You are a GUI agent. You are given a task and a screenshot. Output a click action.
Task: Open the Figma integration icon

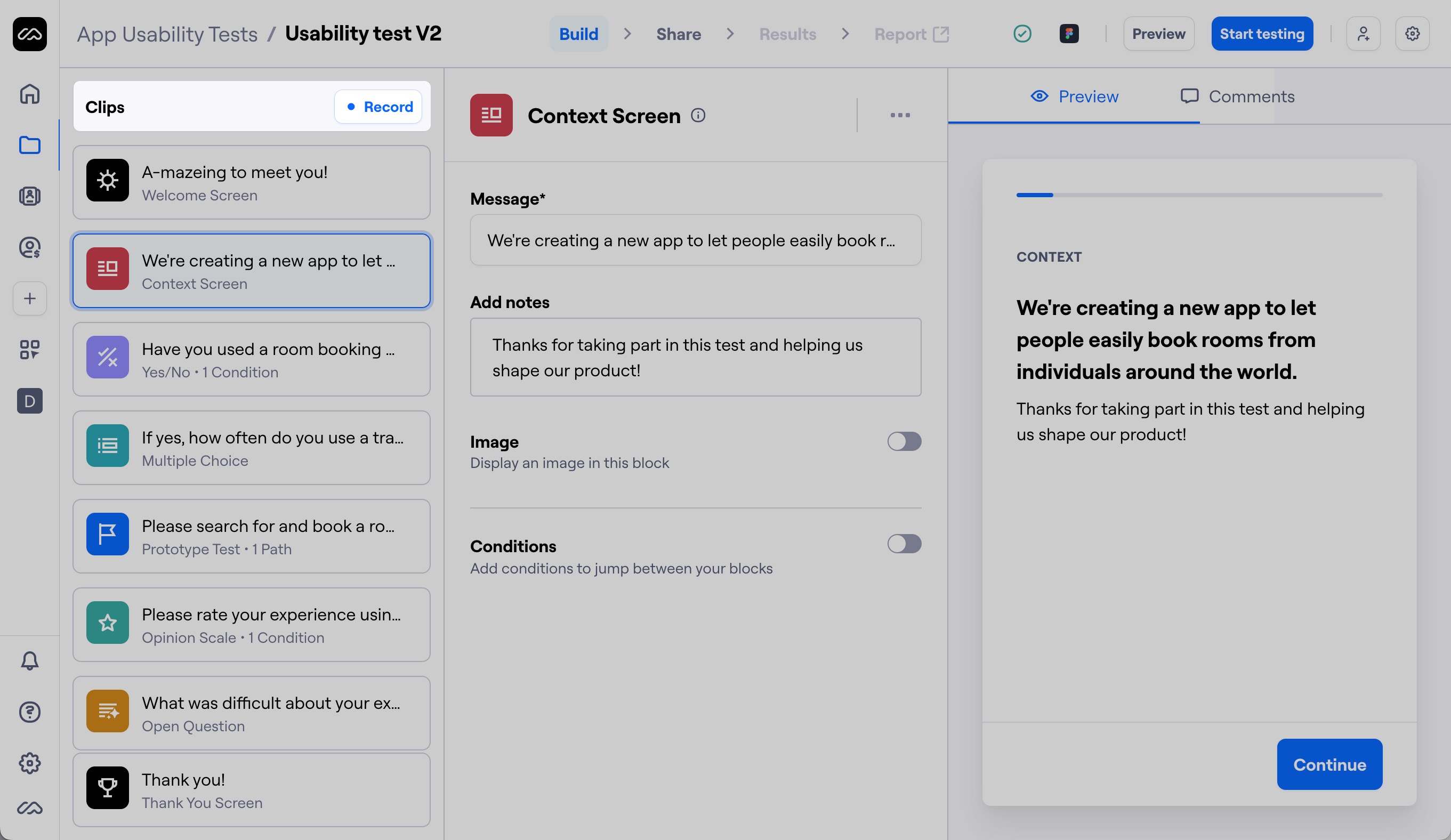1069,34
